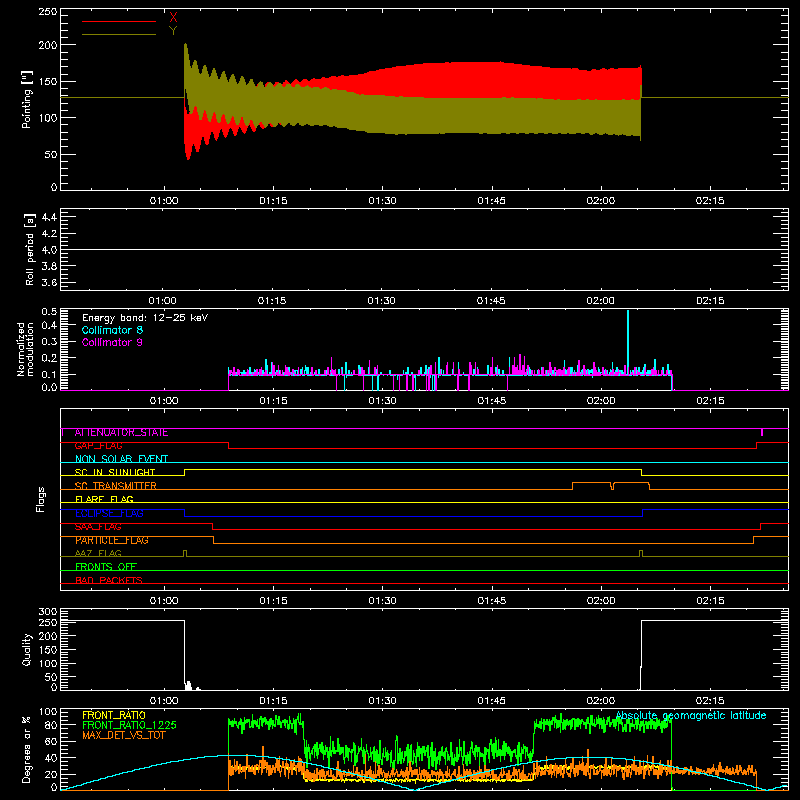Click the 0.5 tick on the modulation axis

(49, 311)
